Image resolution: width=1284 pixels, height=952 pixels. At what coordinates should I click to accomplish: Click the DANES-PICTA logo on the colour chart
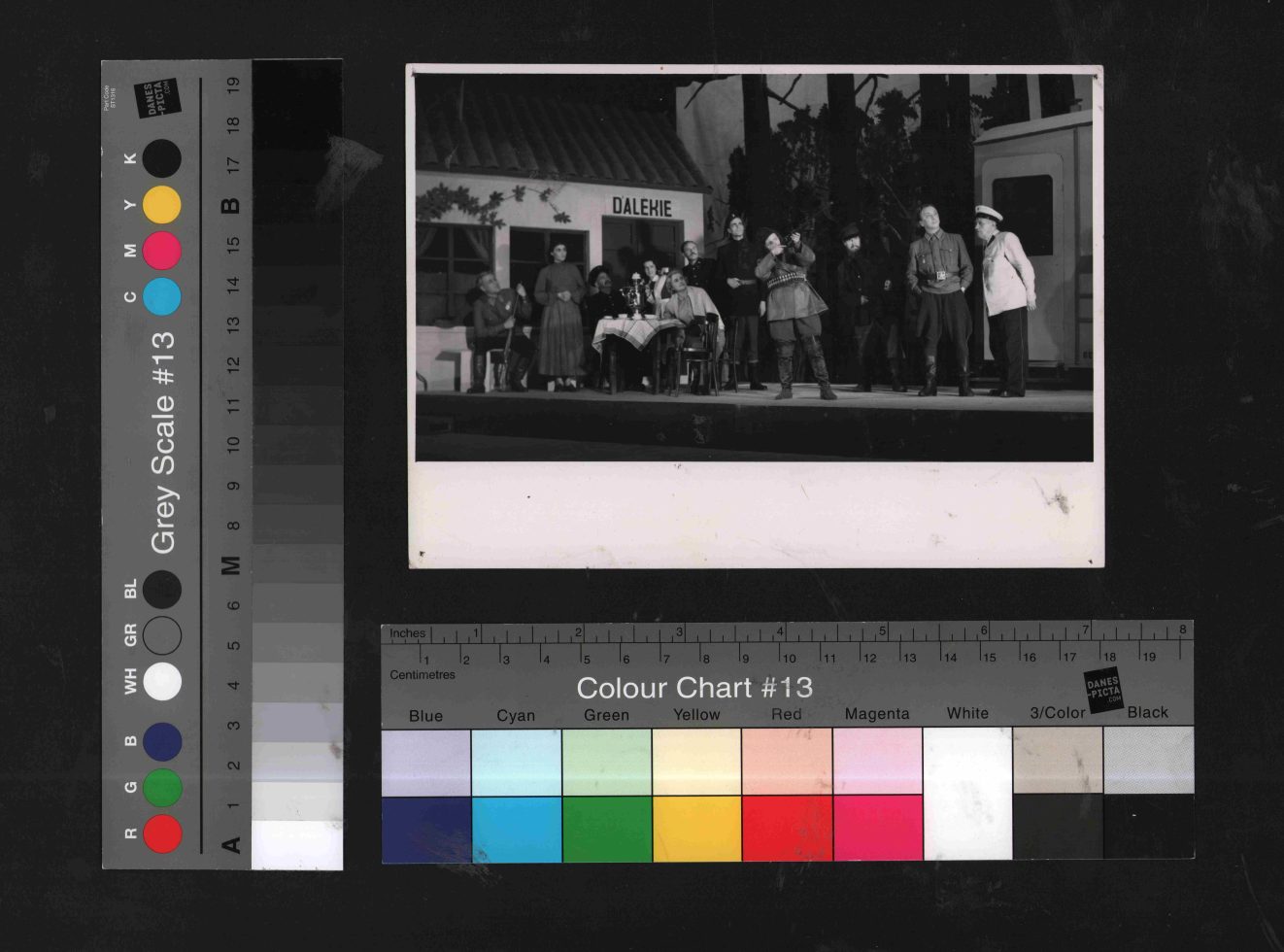tap(1103, 690)
